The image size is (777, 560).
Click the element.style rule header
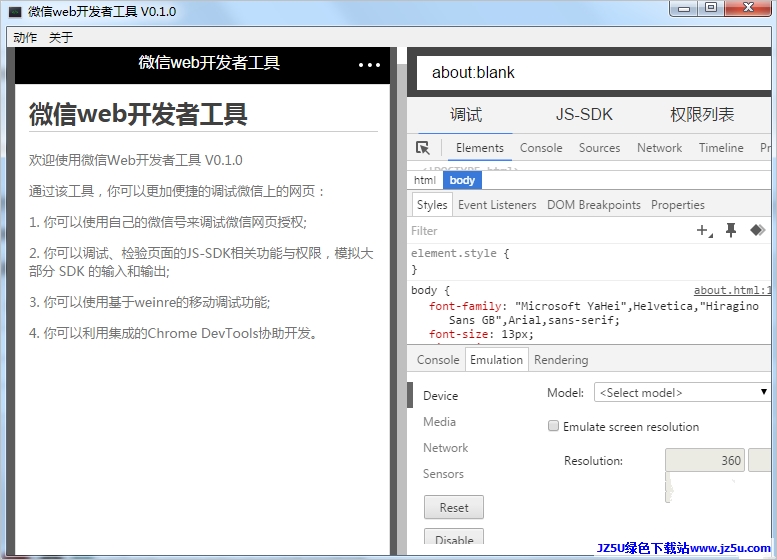pos(459,253)
